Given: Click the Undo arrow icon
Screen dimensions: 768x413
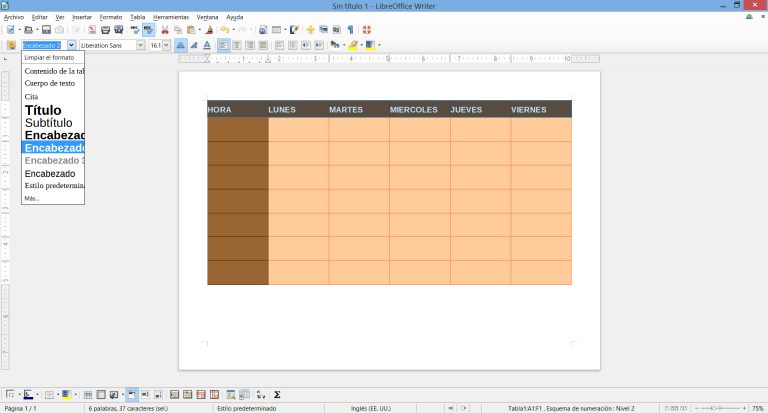Looking at the screenshot, I should (224, 30).
